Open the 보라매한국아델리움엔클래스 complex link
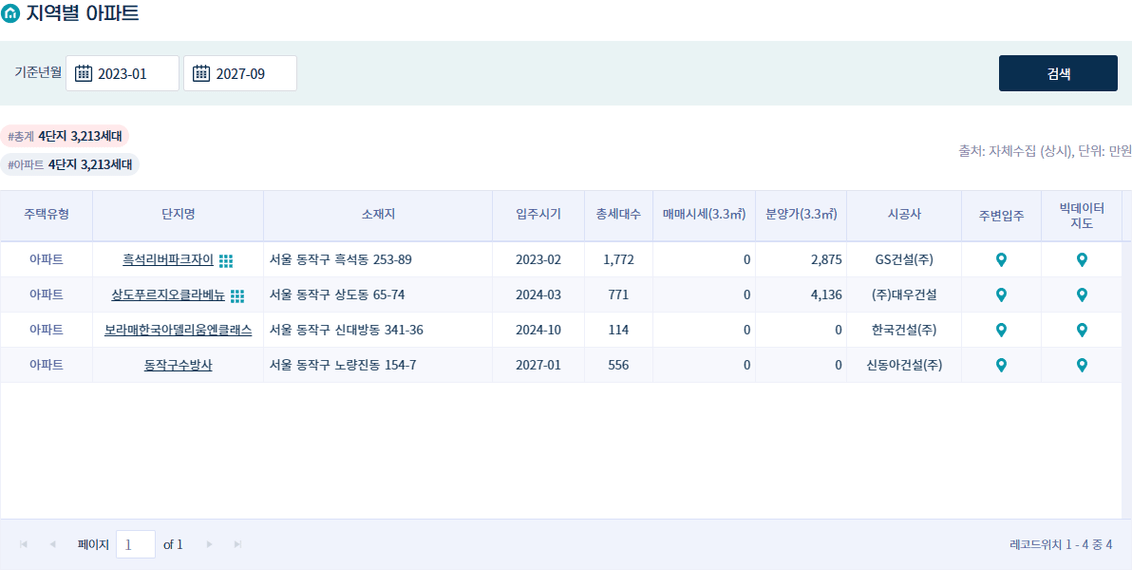This screenshot has width=1132, height=570. [x=178, y=330]
